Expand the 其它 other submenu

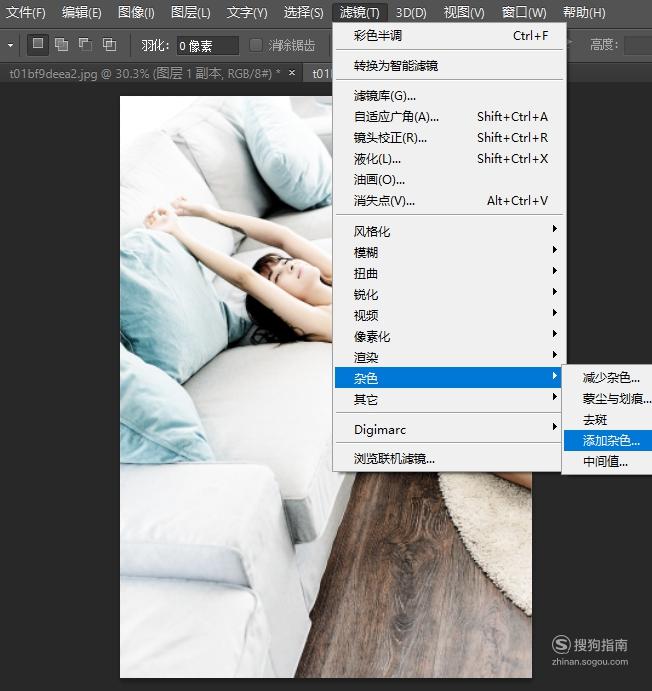(x=448, y=399)
